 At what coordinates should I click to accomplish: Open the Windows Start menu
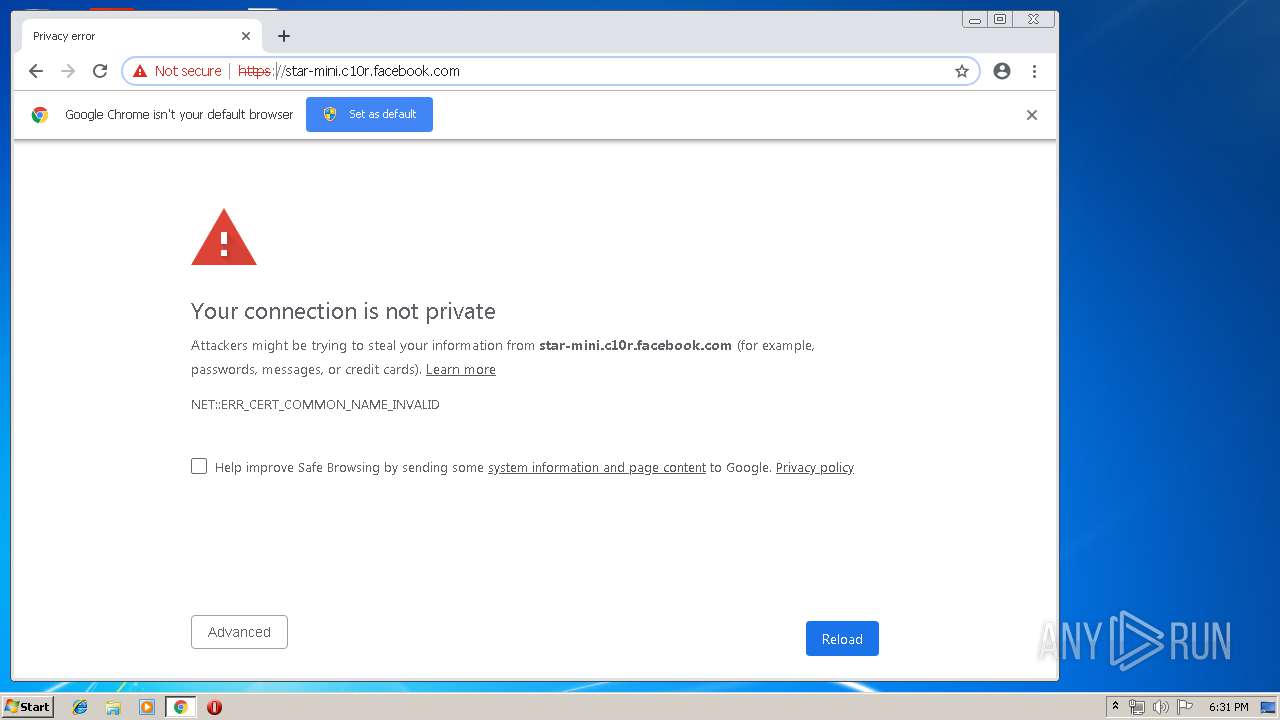coord(27,706)
